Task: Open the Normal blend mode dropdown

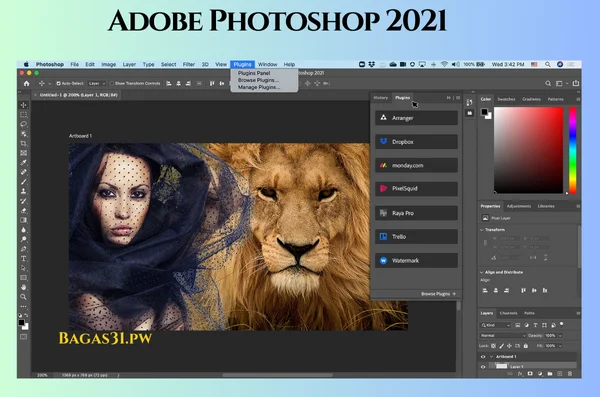Action: (503, 335)
